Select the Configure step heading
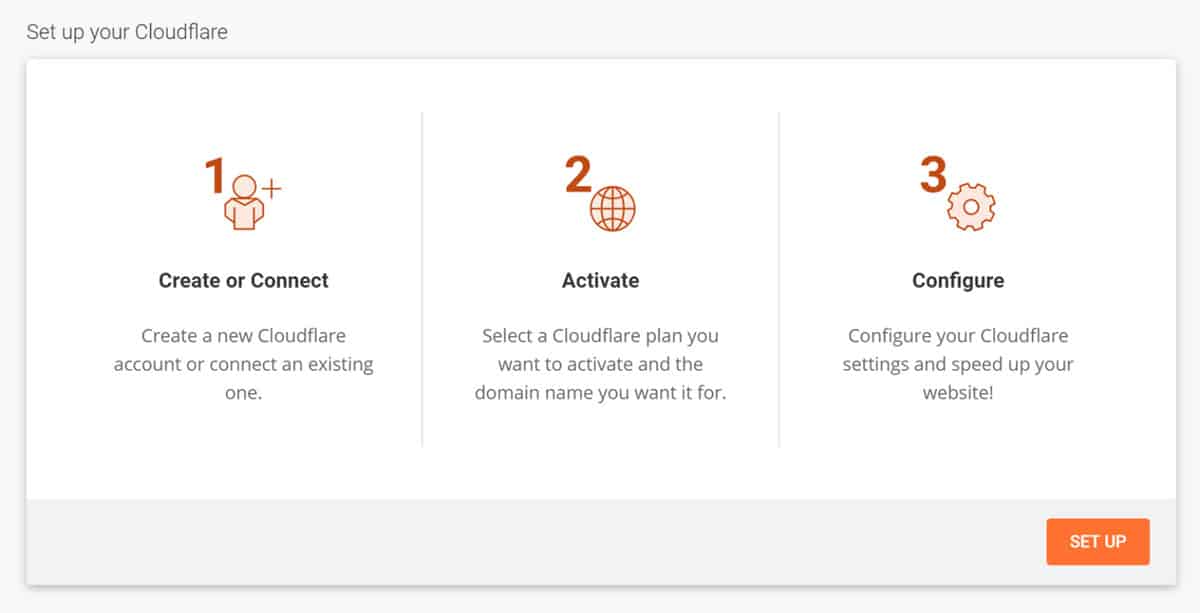The image size is (1200, 613). point(958,281)
